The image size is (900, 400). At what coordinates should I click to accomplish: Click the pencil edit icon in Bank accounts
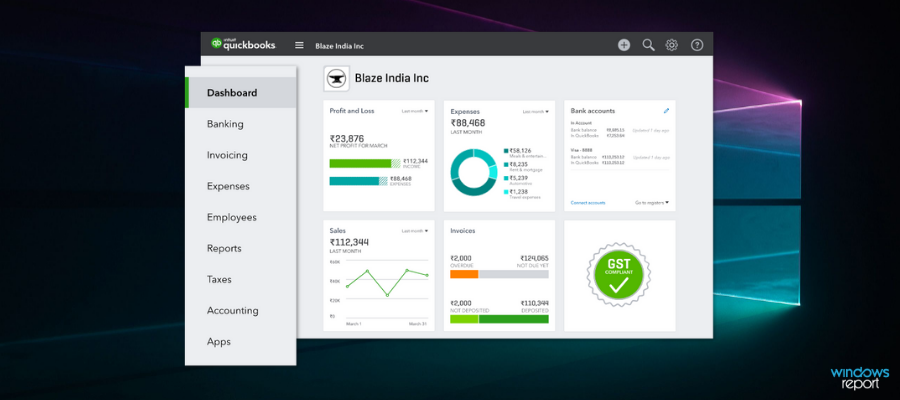coord(666,111)
